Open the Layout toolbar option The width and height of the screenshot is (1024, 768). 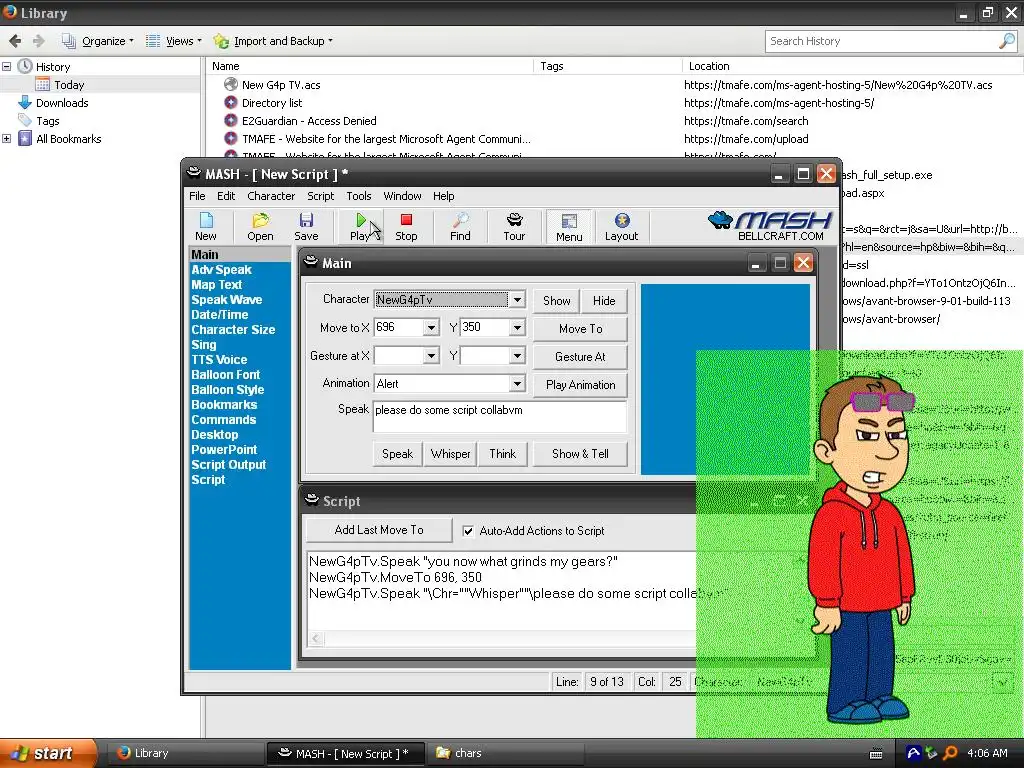coord(621,227)
